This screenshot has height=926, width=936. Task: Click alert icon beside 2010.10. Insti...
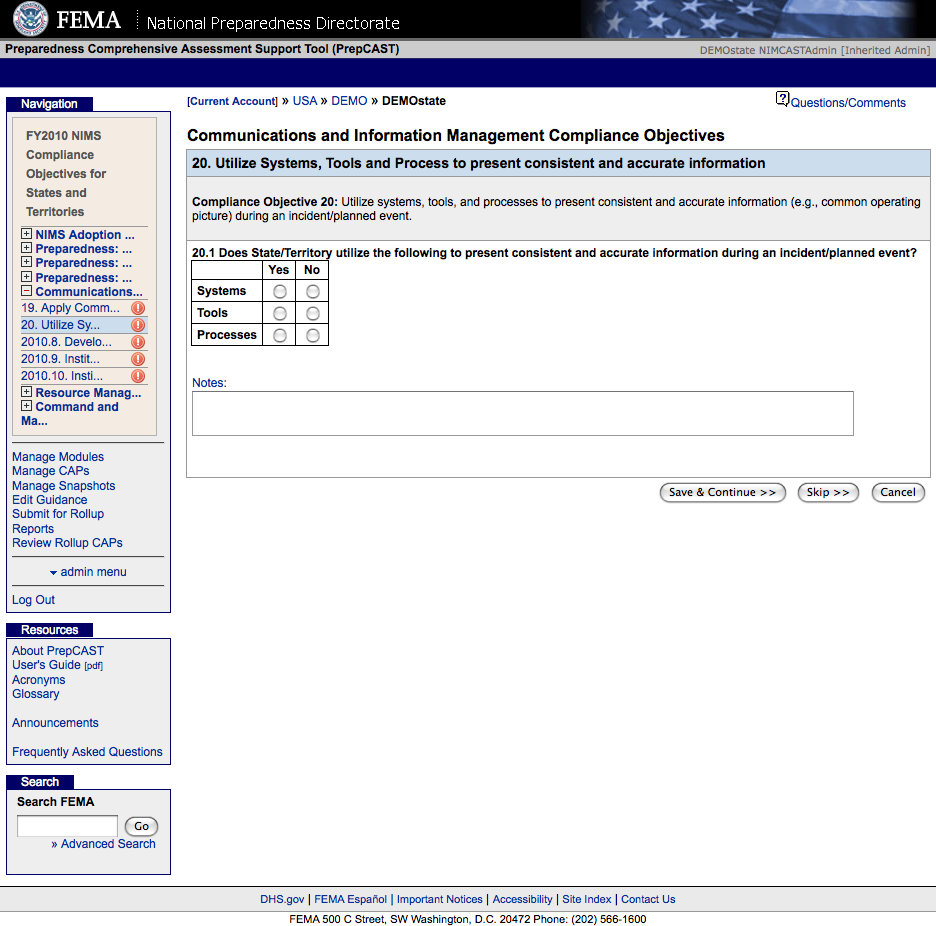point(138,376)
